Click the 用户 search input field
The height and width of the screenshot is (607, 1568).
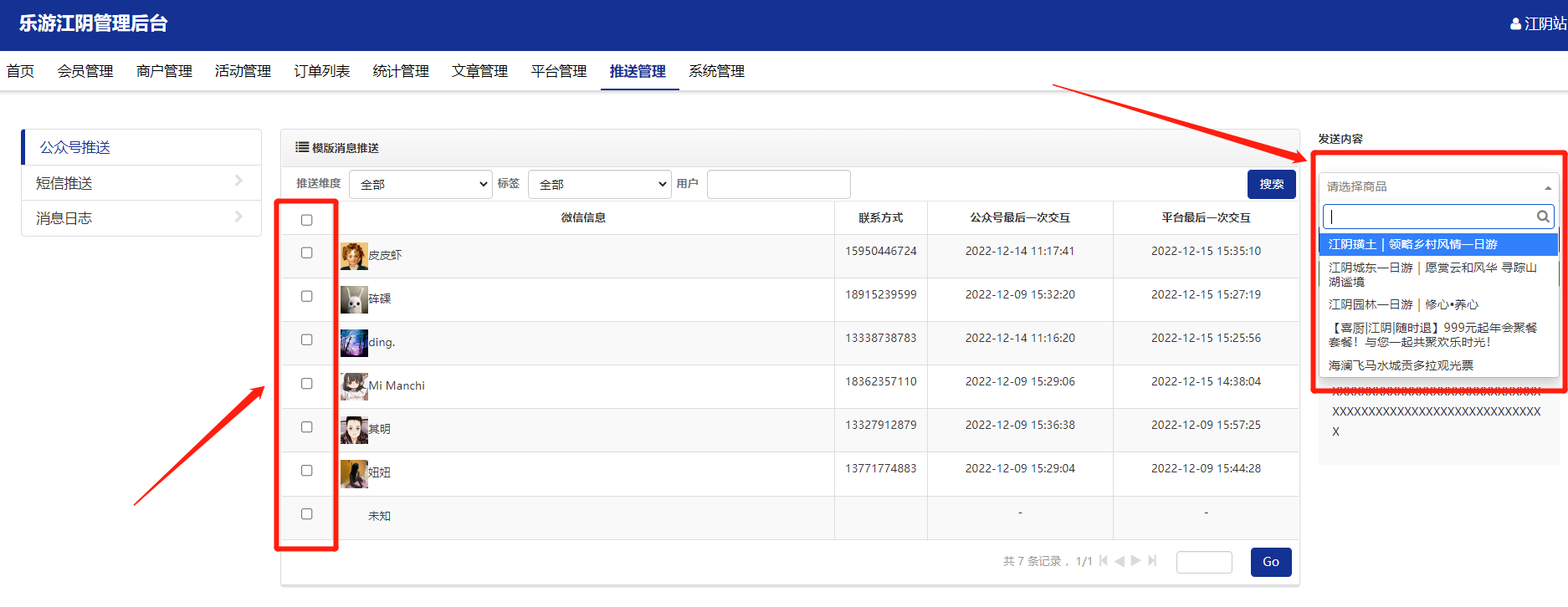point(778,185)
